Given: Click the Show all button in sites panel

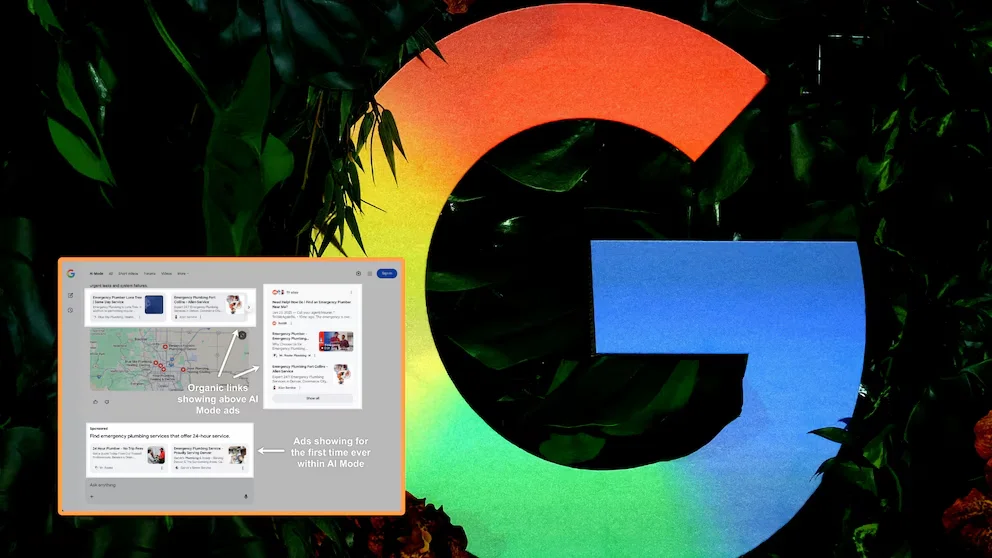Looking at the screenshot, I should [x=313, y=399].
